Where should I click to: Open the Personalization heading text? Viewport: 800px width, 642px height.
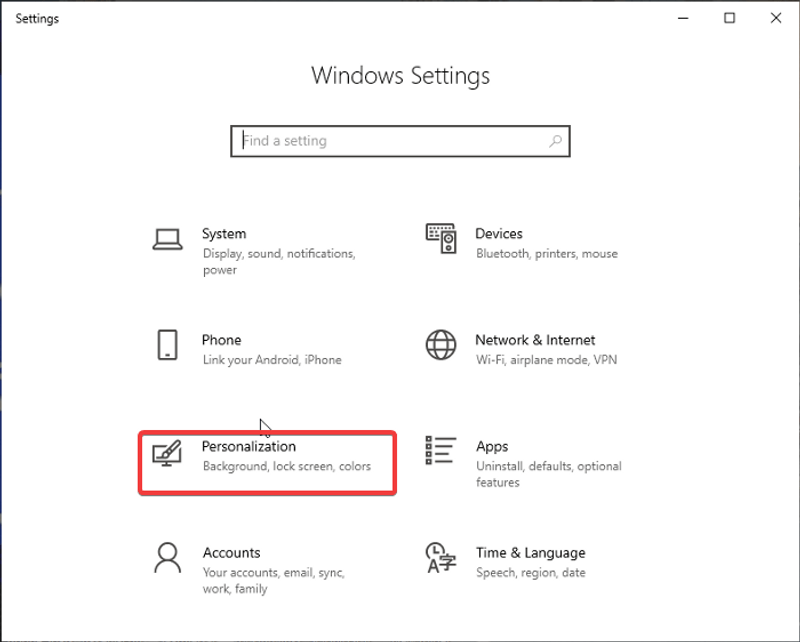(249, 446)
